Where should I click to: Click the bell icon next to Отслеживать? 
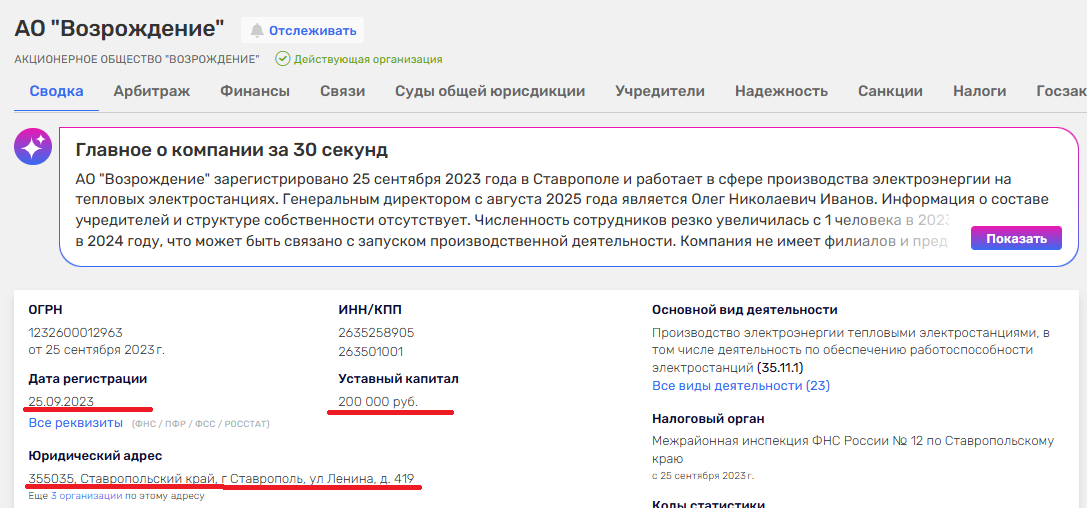(257, 30)
